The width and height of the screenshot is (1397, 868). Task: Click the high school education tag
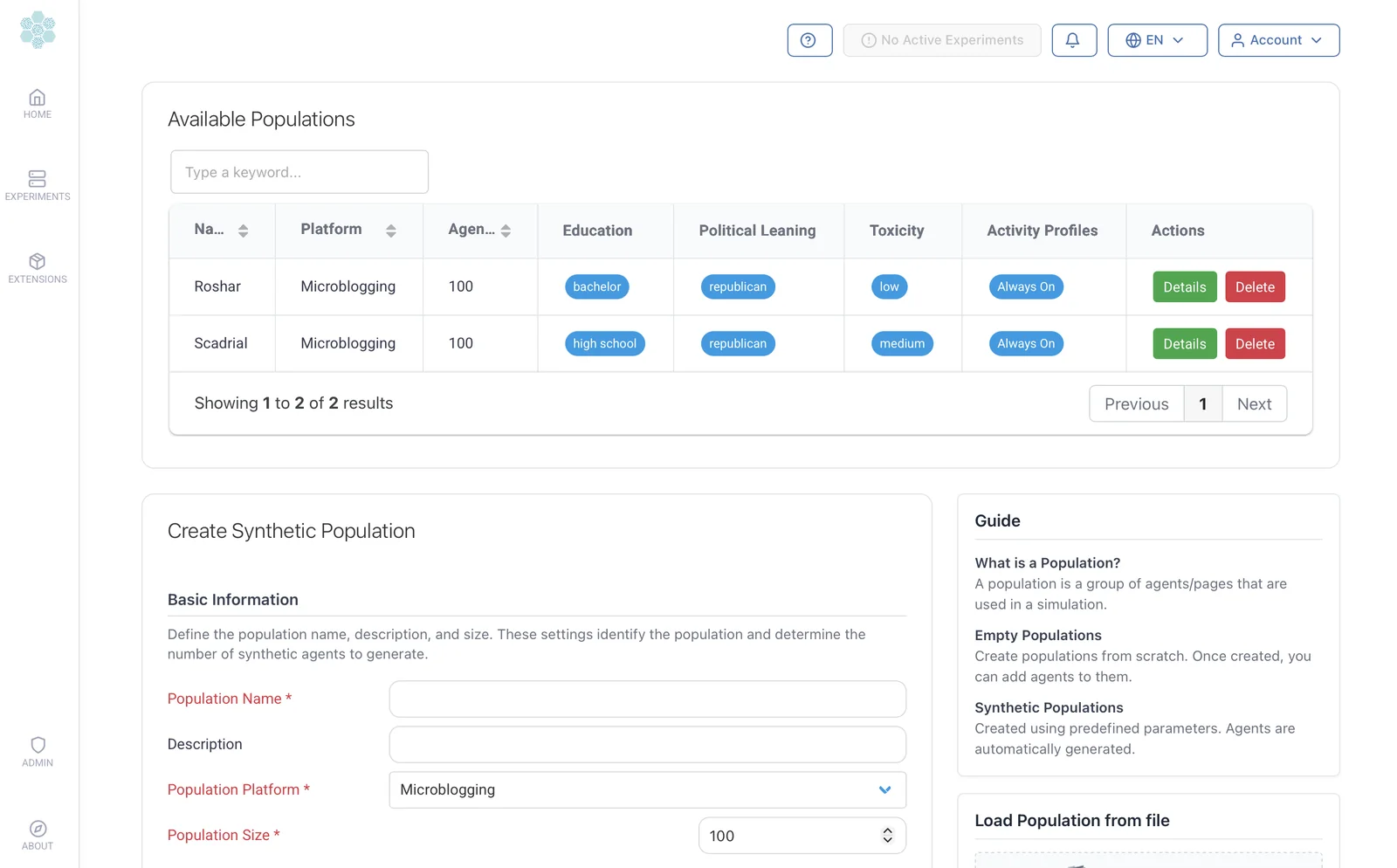(605, 343)
